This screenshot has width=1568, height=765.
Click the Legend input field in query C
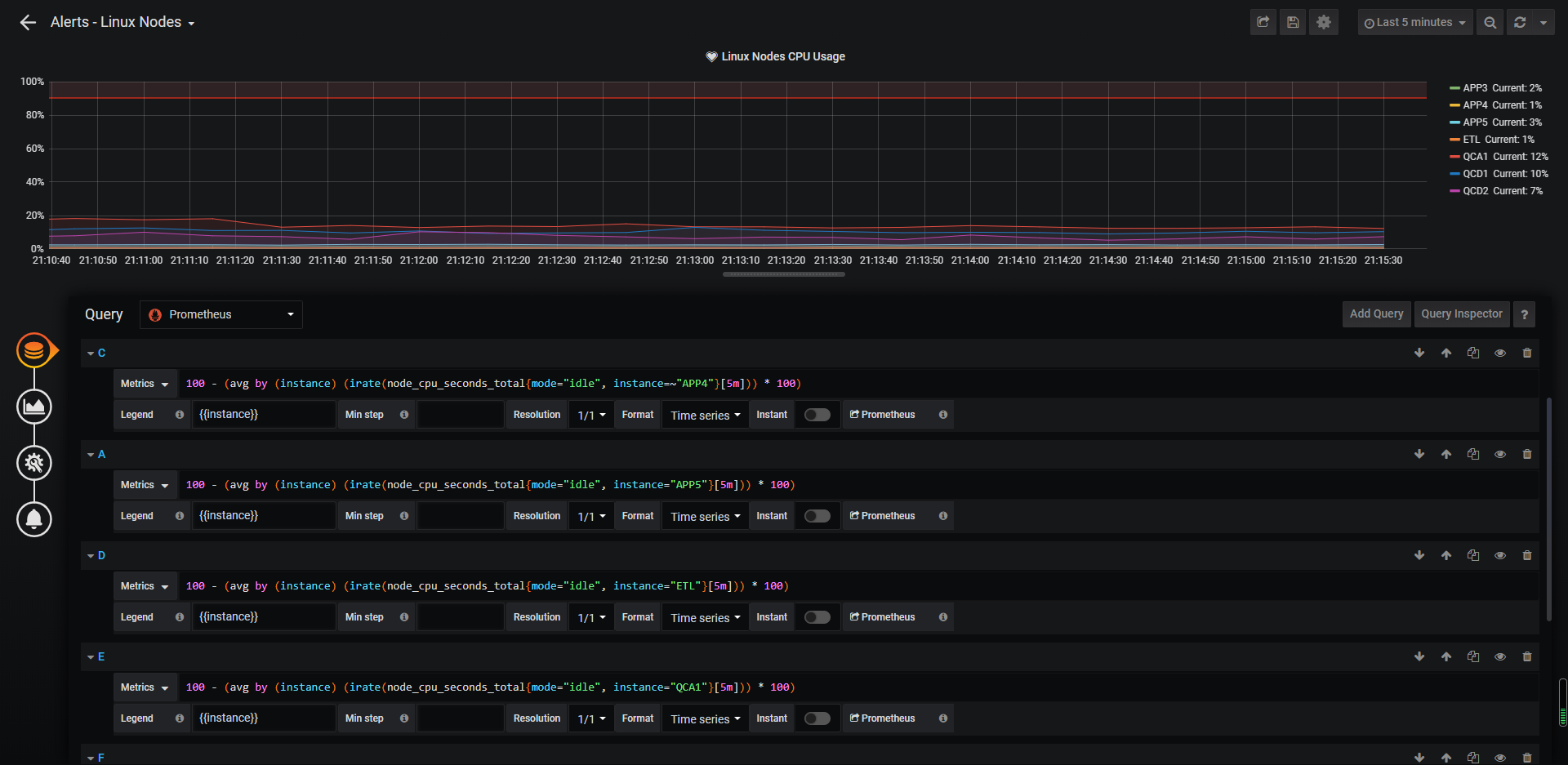(264, 415)
